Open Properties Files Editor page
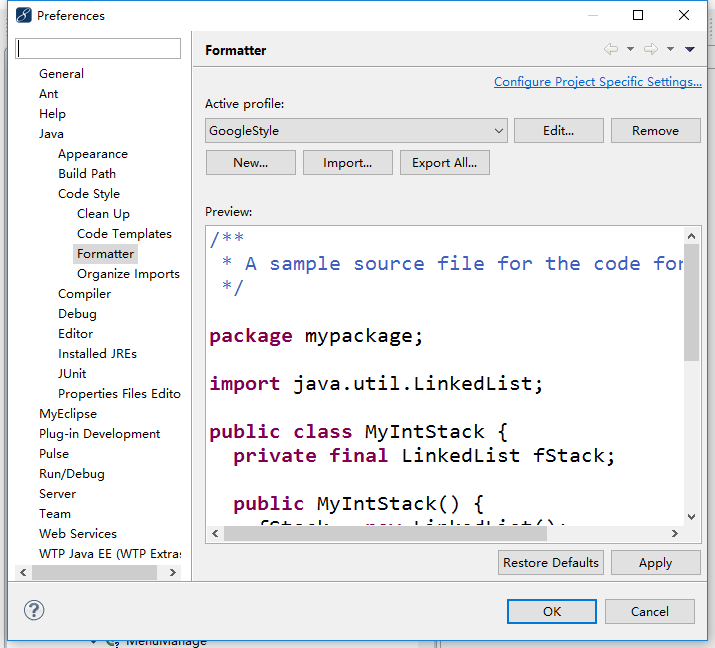The image size is (715, 648). coord(119,394)
